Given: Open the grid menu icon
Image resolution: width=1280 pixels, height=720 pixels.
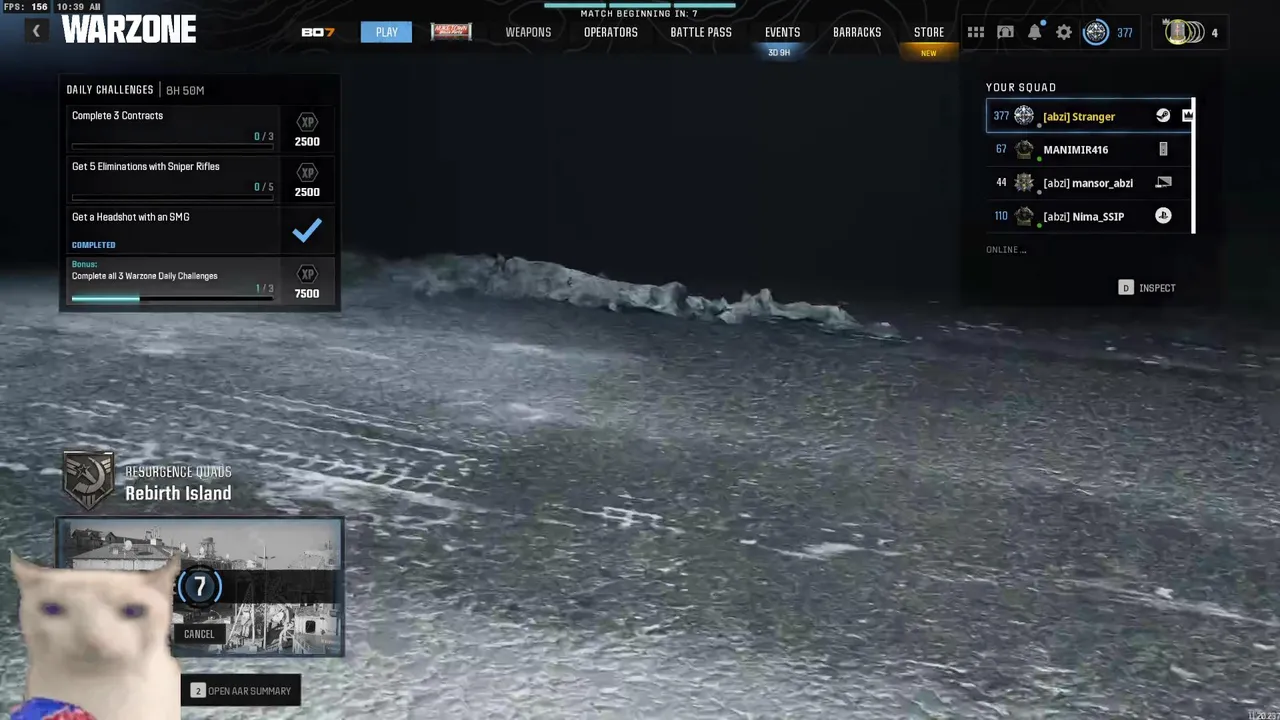Looking at the screenshot, I should tap(976, 32).
